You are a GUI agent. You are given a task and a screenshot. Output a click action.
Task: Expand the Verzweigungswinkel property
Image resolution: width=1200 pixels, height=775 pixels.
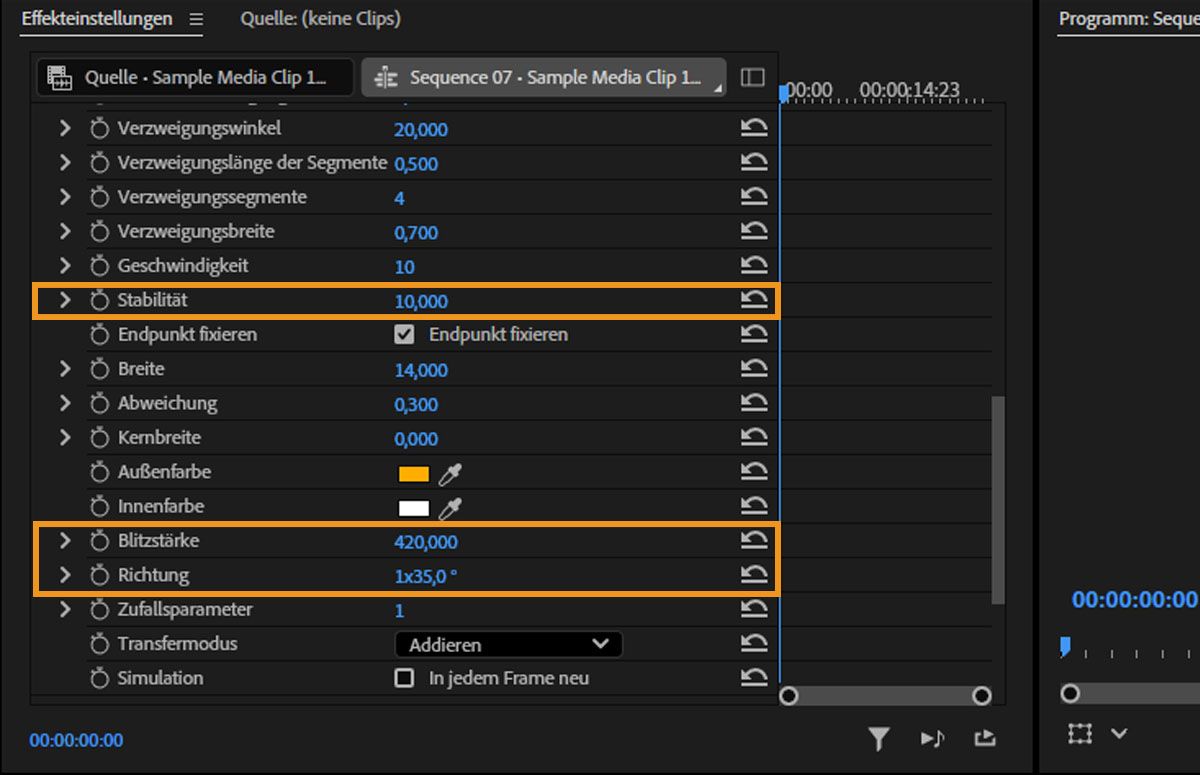pos(64,128)
